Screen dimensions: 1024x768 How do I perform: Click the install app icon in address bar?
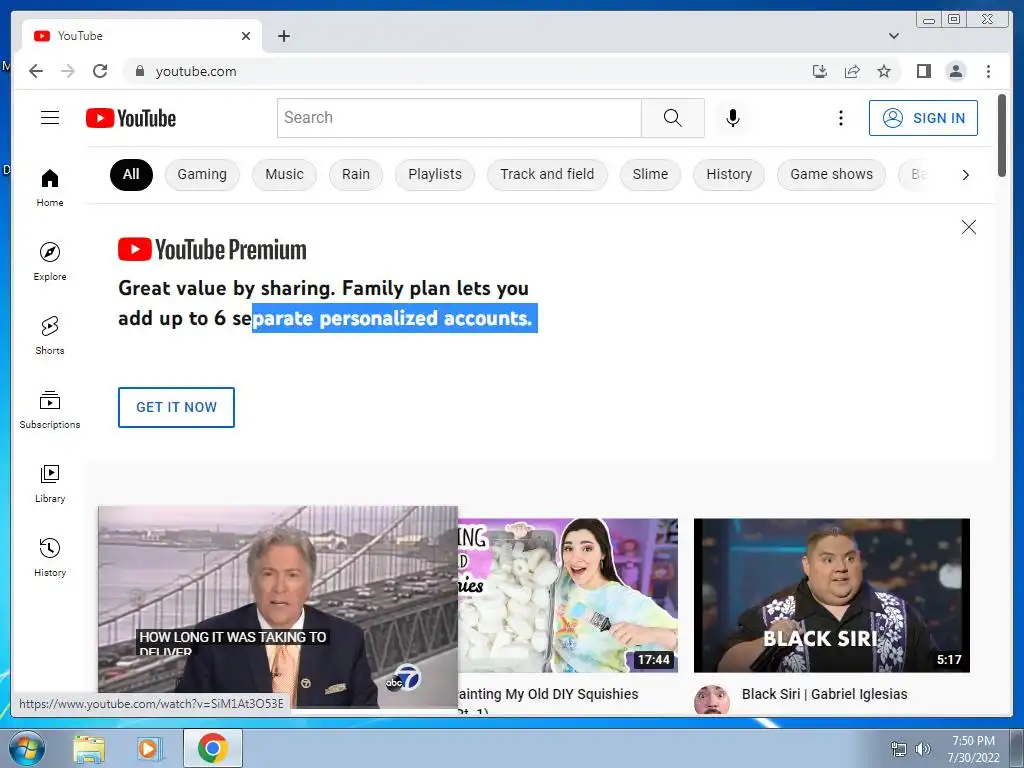(x=820, y=71)
